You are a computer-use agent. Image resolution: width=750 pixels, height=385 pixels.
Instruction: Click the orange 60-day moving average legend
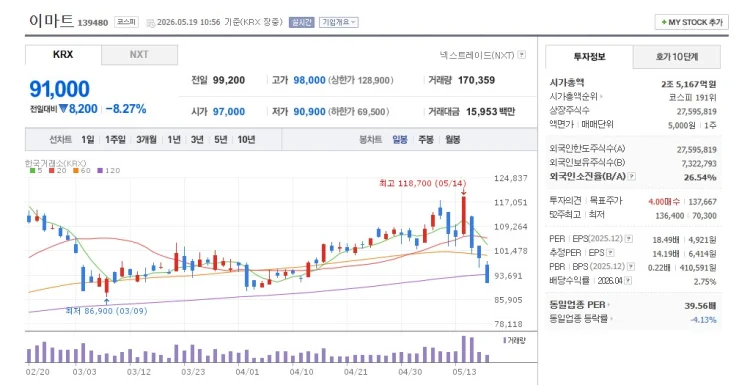pyautogui.click(x=82, y=170)
